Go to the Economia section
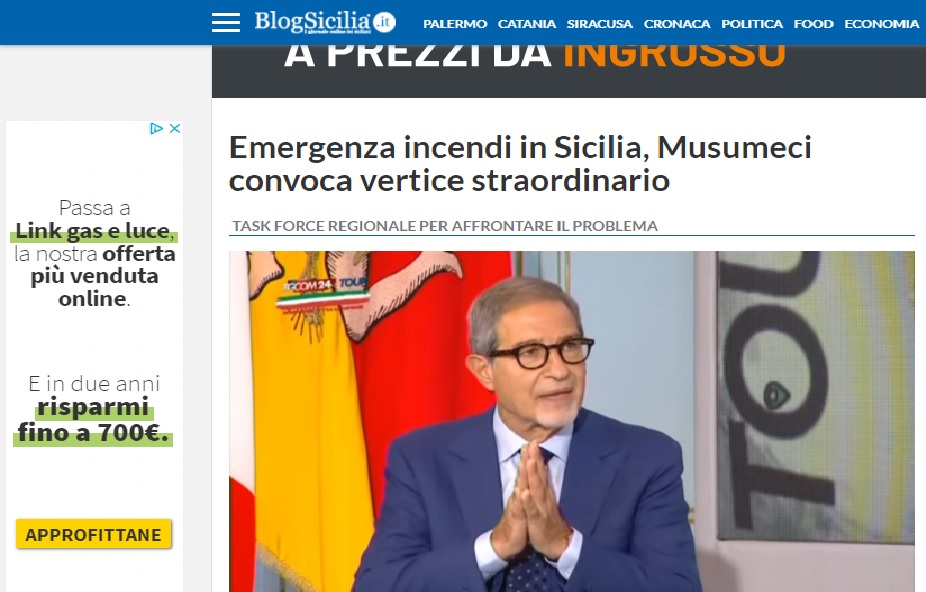The height and width of the screenshot is (592, 926). (x=882, y=24)
